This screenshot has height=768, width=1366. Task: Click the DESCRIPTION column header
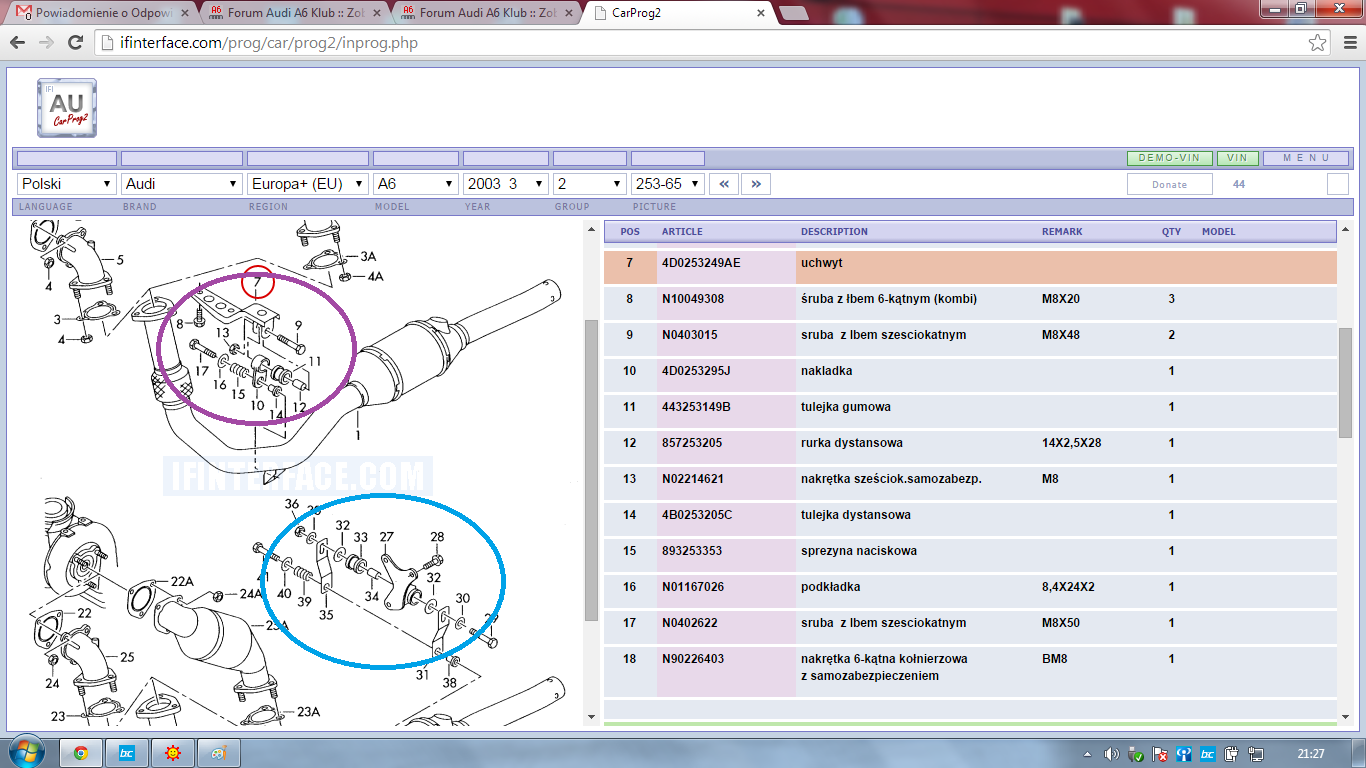(x=834, y=232)
